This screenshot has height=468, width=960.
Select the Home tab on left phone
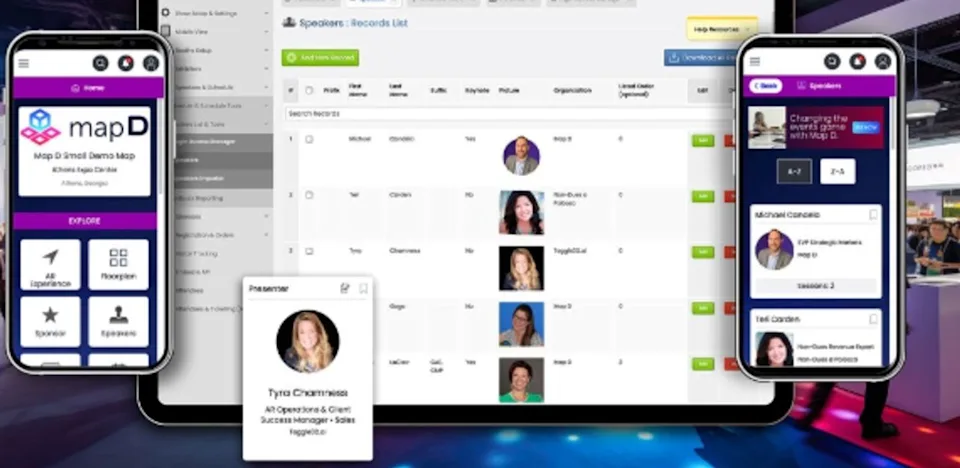tap(84, 88)
